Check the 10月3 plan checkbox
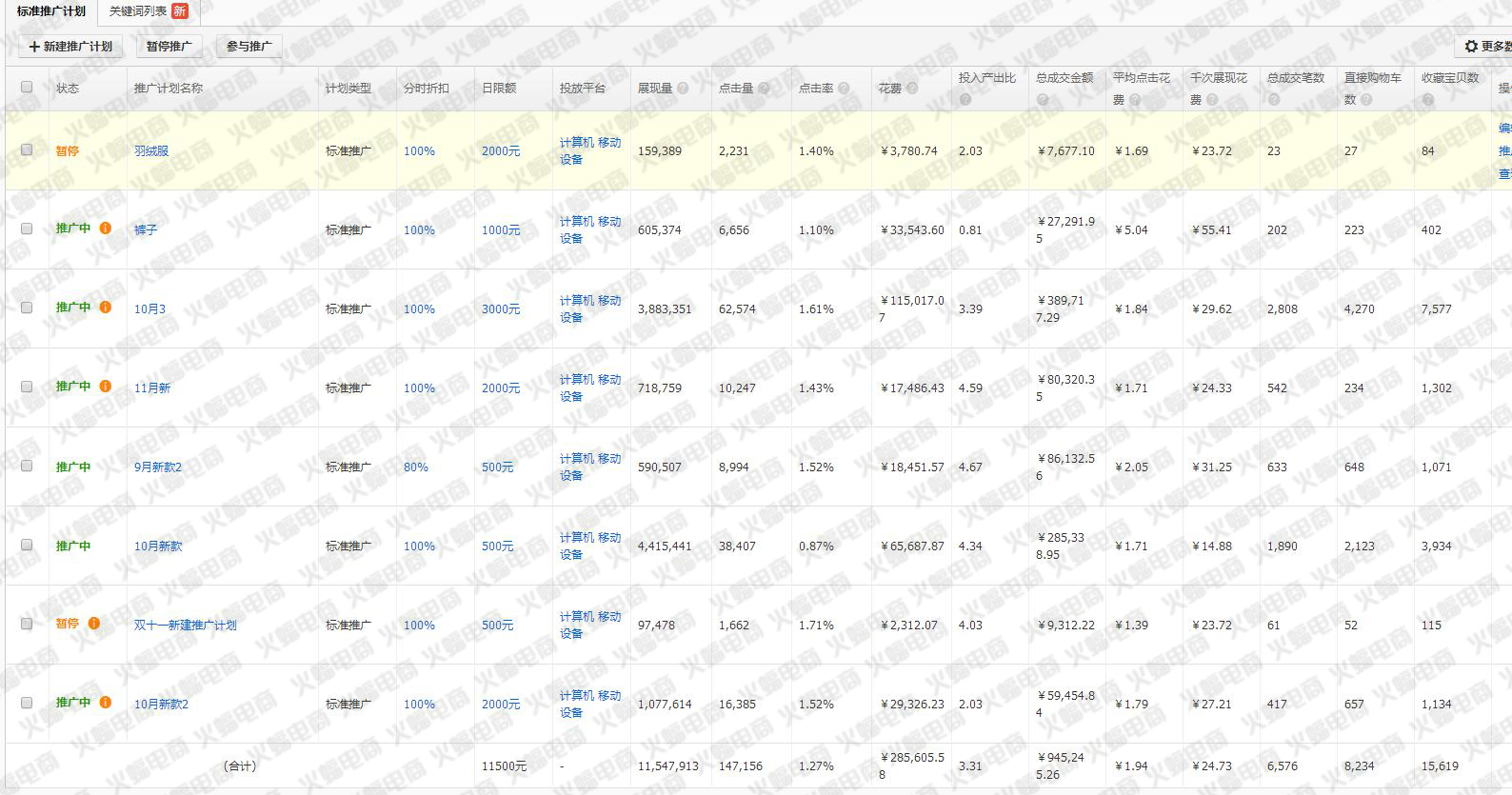1512x795 pixels. [27, 308]
